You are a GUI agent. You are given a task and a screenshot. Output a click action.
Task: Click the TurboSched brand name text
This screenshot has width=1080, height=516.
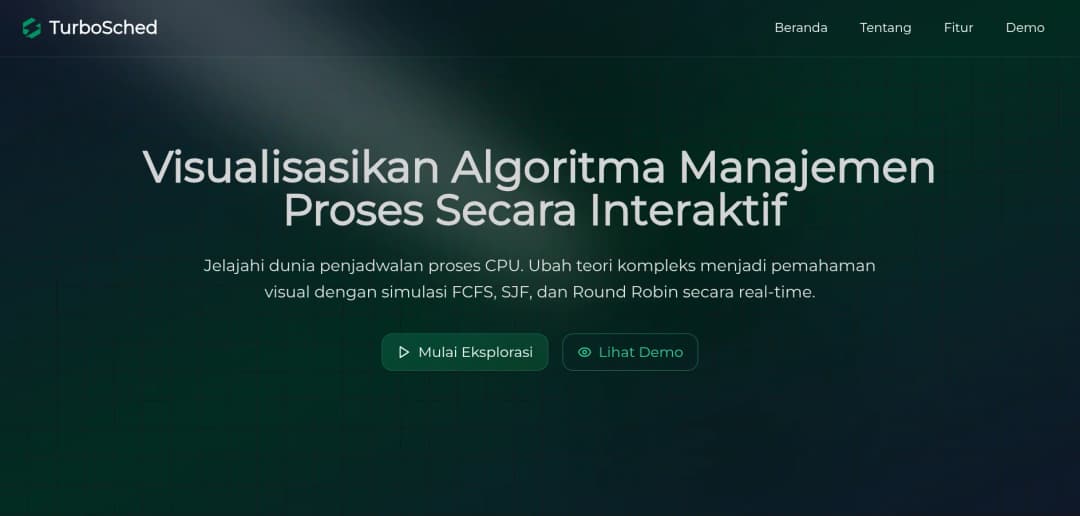pyautogui.click(x=103, y=28)
